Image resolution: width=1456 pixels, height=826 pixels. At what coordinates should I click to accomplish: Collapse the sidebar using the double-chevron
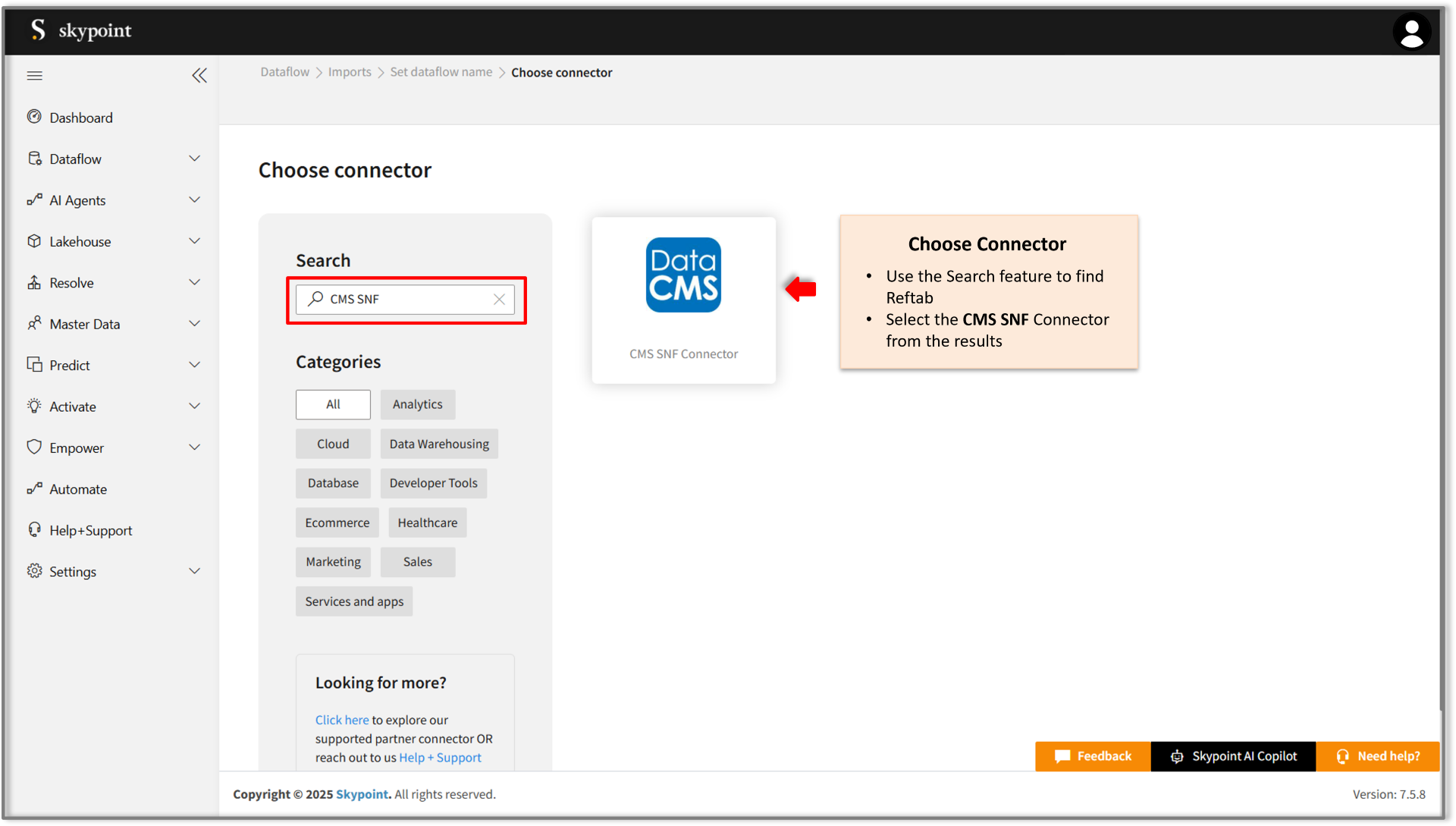coord(199,75)
